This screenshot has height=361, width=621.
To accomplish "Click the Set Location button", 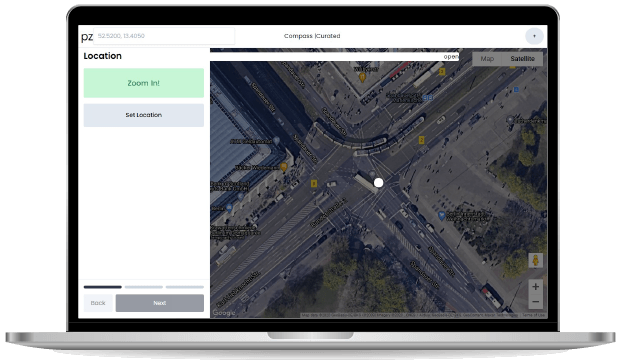I will point(144,115).
